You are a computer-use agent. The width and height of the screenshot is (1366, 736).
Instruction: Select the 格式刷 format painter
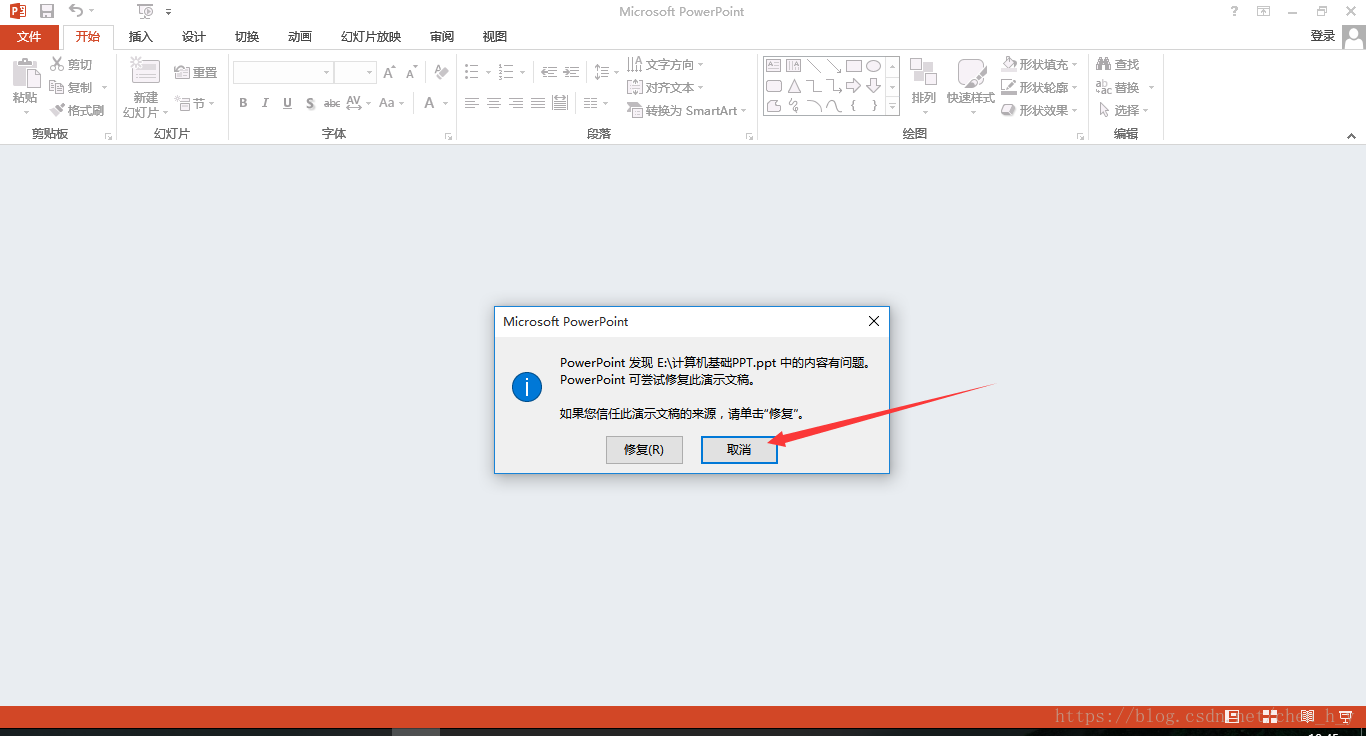[78, 110]
